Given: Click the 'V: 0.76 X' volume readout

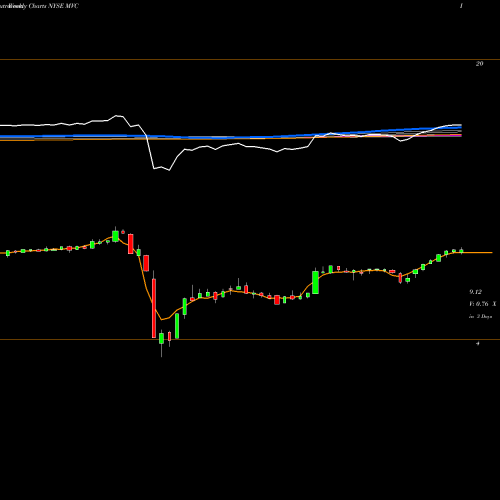Looking at the screenshot, I should [483, 304].
